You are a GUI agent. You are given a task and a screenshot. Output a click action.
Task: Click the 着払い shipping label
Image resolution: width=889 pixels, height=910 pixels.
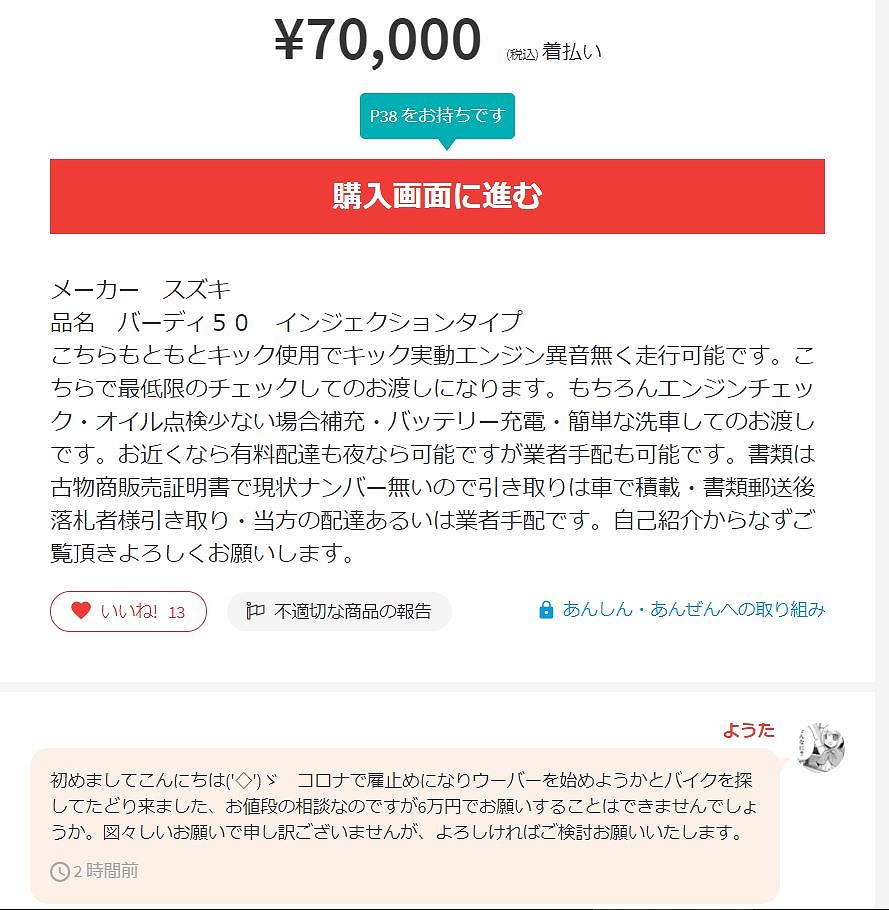(572, 52)
